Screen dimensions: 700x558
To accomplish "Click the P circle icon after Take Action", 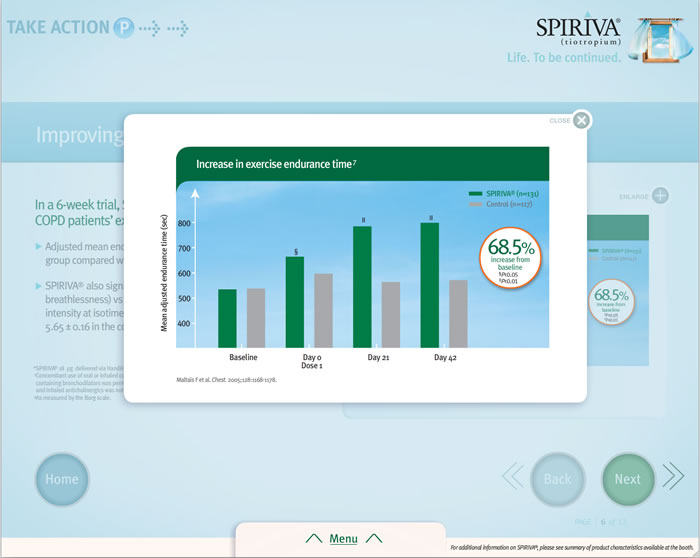I will click(123, 28).
